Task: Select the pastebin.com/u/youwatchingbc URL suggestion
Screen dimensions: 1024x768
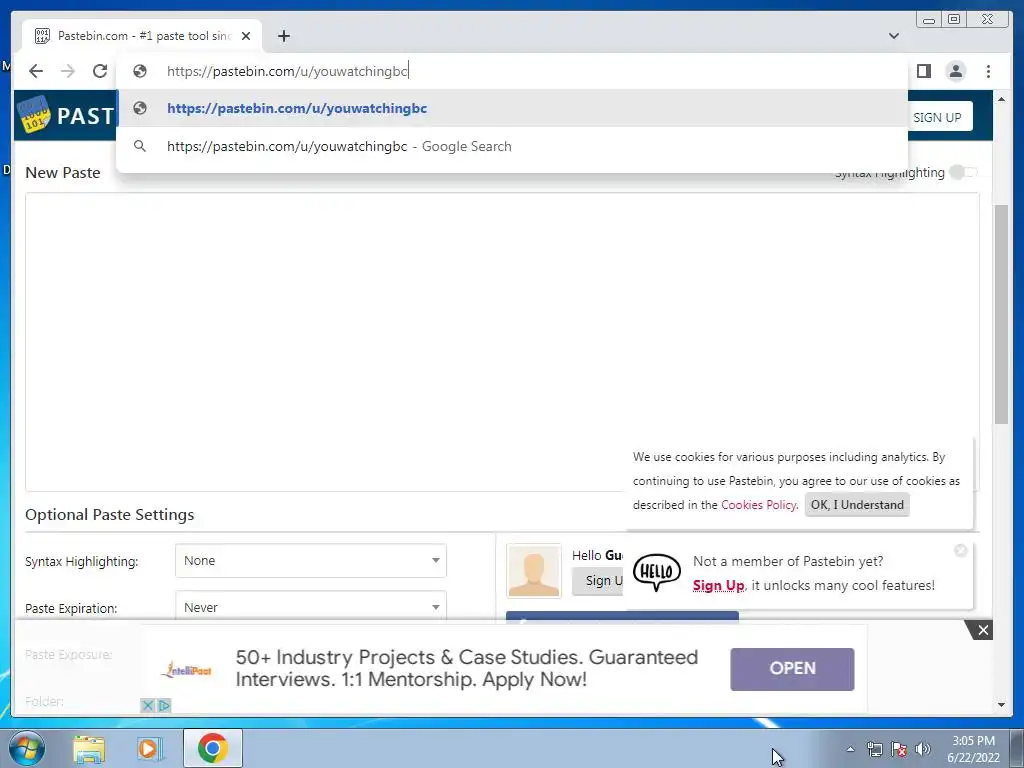Action: [x=512, y=108]
